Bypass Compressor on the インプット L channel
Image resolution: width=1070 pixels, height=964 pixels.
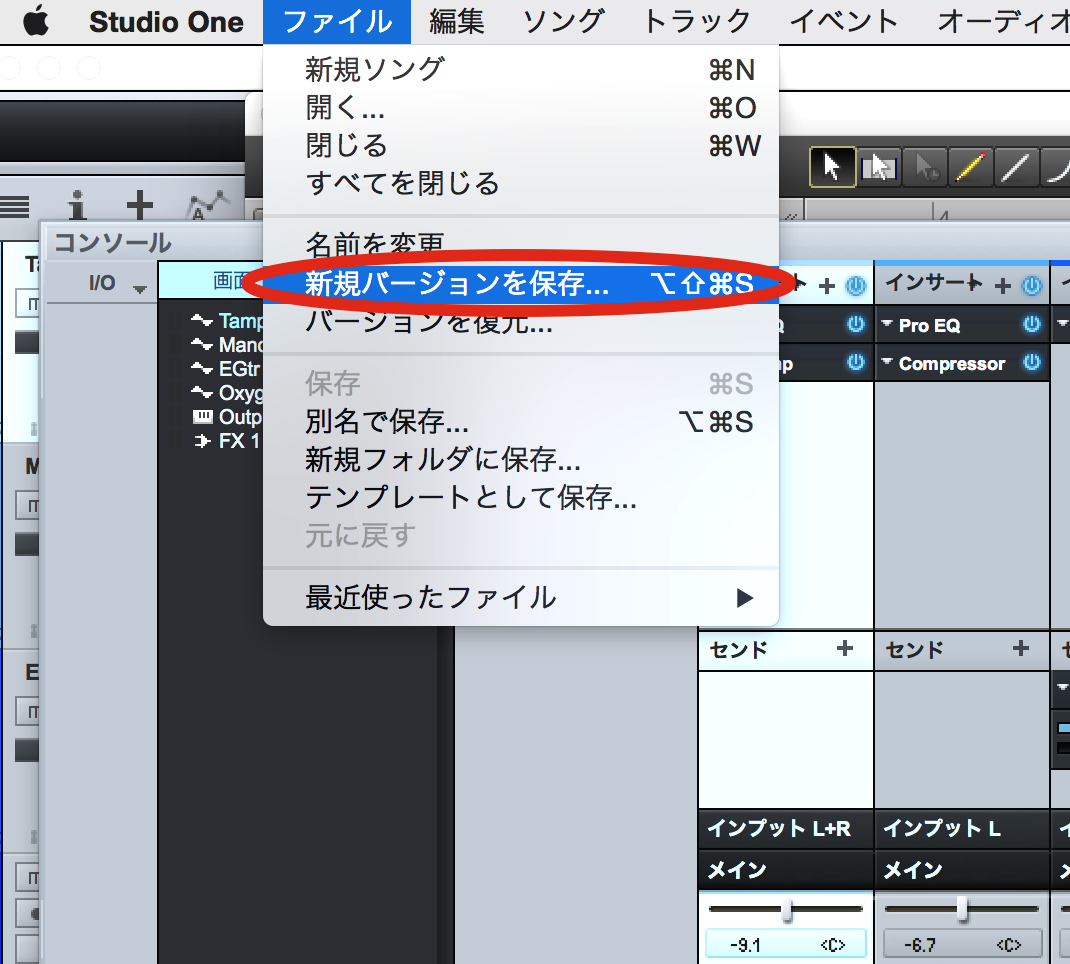tap(1032, 362)
